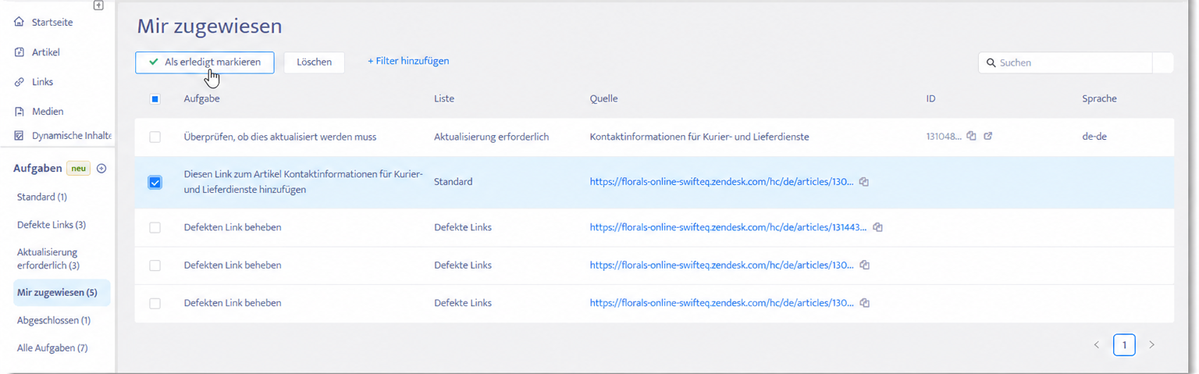Select Mir zugewiesen (5) list
The height and width of the screenshot is (374, 1199).
click(61, 292)
